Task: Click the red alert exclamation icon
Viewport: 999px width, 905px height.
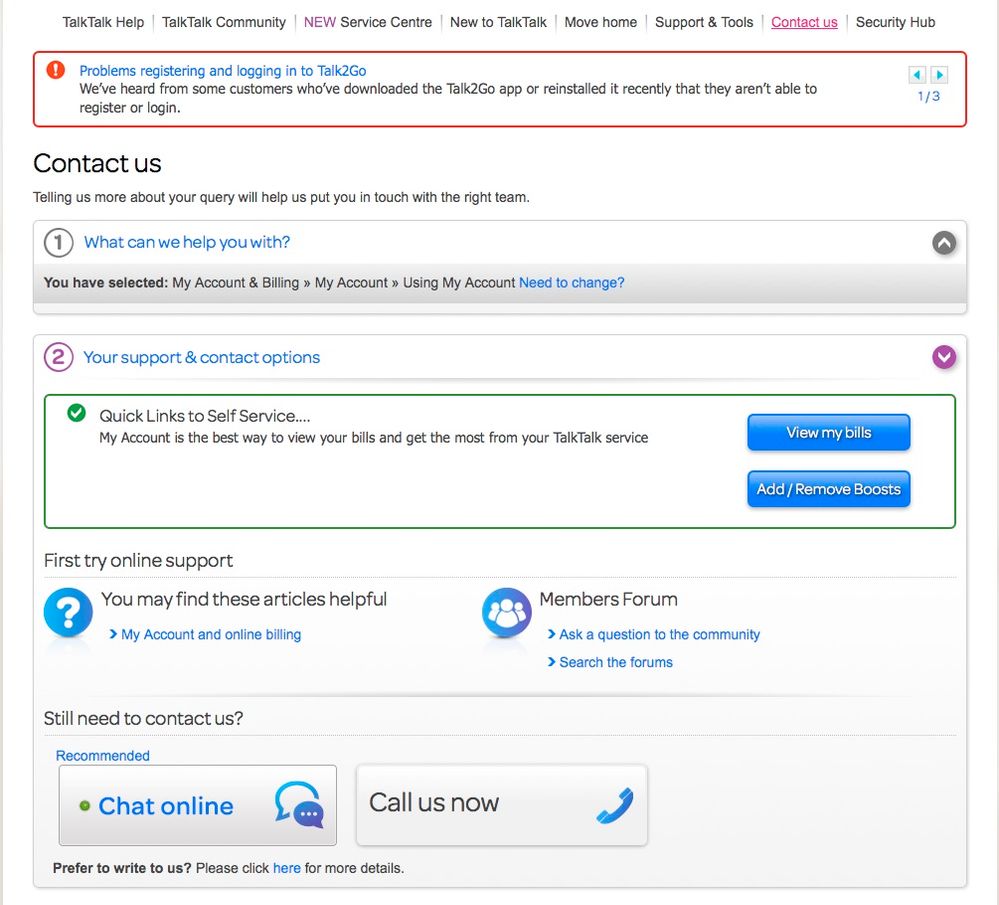Action: 55,69
